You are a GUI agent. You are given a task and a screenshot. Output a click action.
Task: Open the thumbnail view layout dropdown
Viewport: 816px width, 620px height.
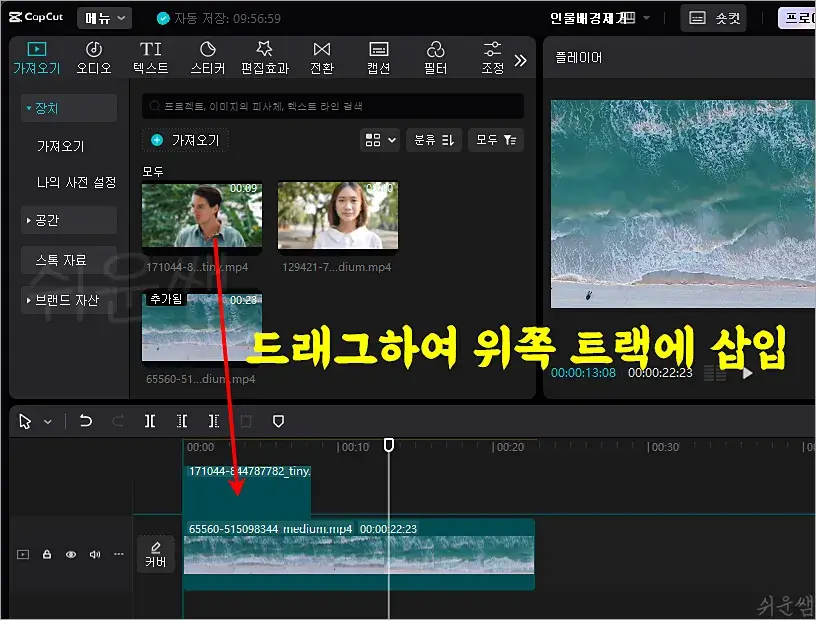pyautogui.click(x=379, y=140)
